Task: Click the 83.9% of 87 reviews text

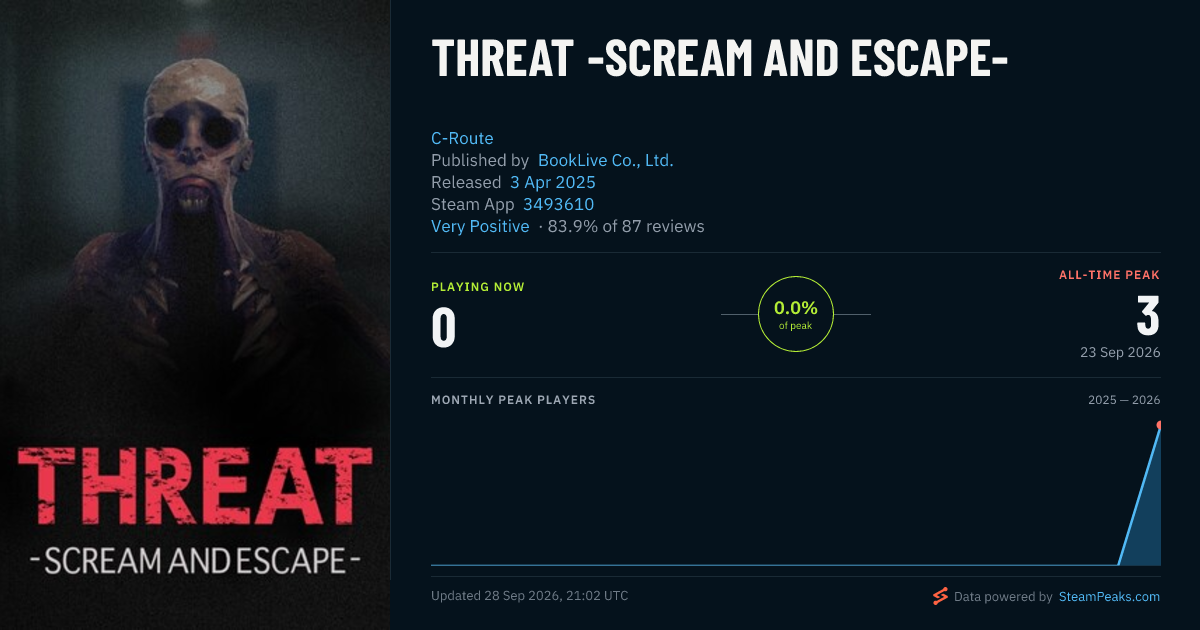Action: point(626,226)
